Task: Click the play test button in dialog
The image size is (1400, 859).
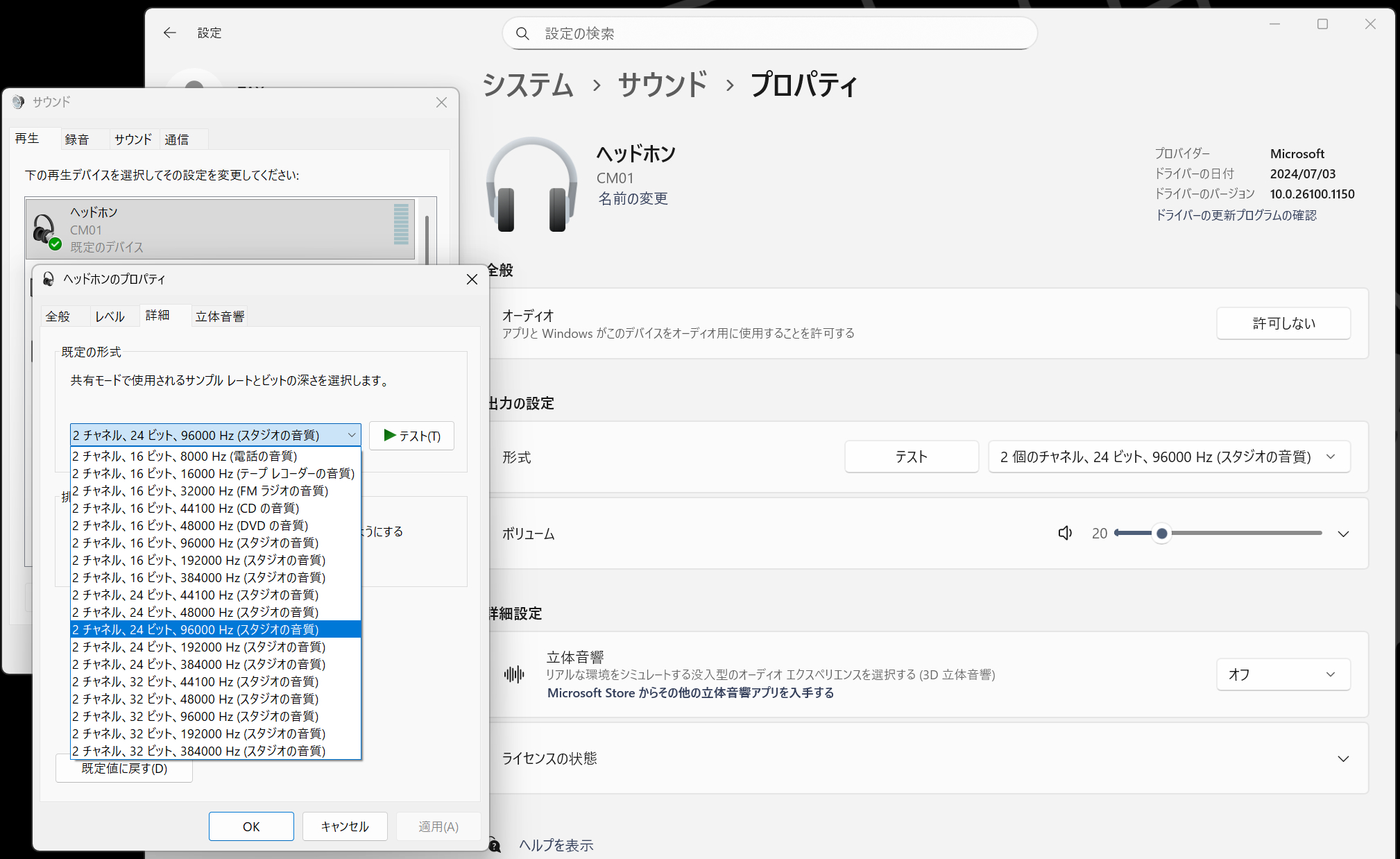Action: click(411, 436)
